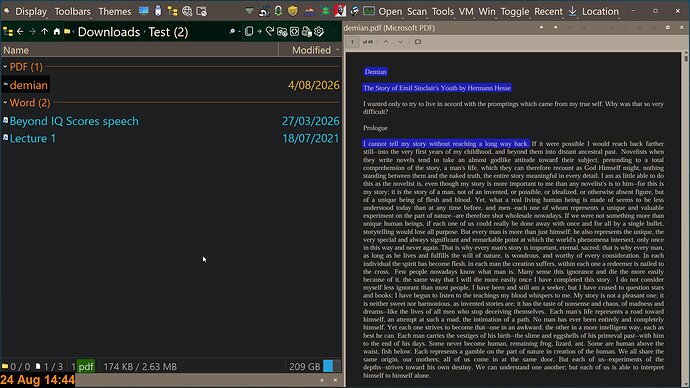Go back with the left arrow
This screenshot has width=690, height=388.
coord(20,32)
